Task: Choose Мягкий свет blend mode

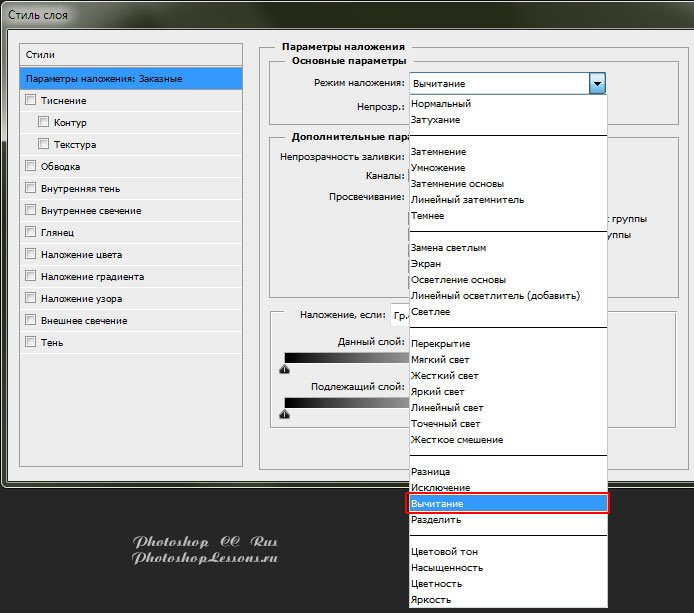Action: (440, 360)
